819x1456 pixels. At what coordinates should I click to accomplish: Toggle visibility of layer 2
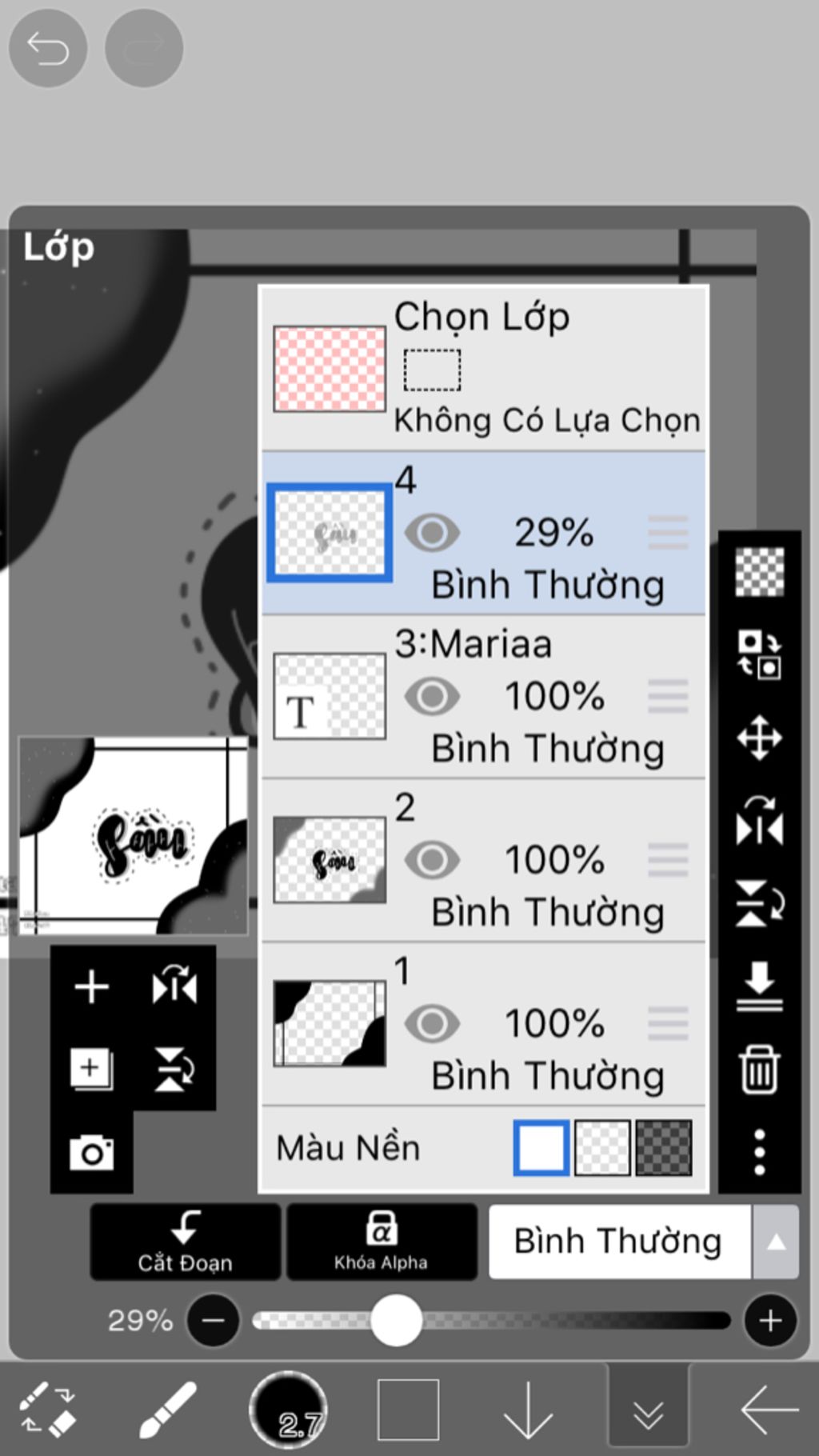point(432,860)
